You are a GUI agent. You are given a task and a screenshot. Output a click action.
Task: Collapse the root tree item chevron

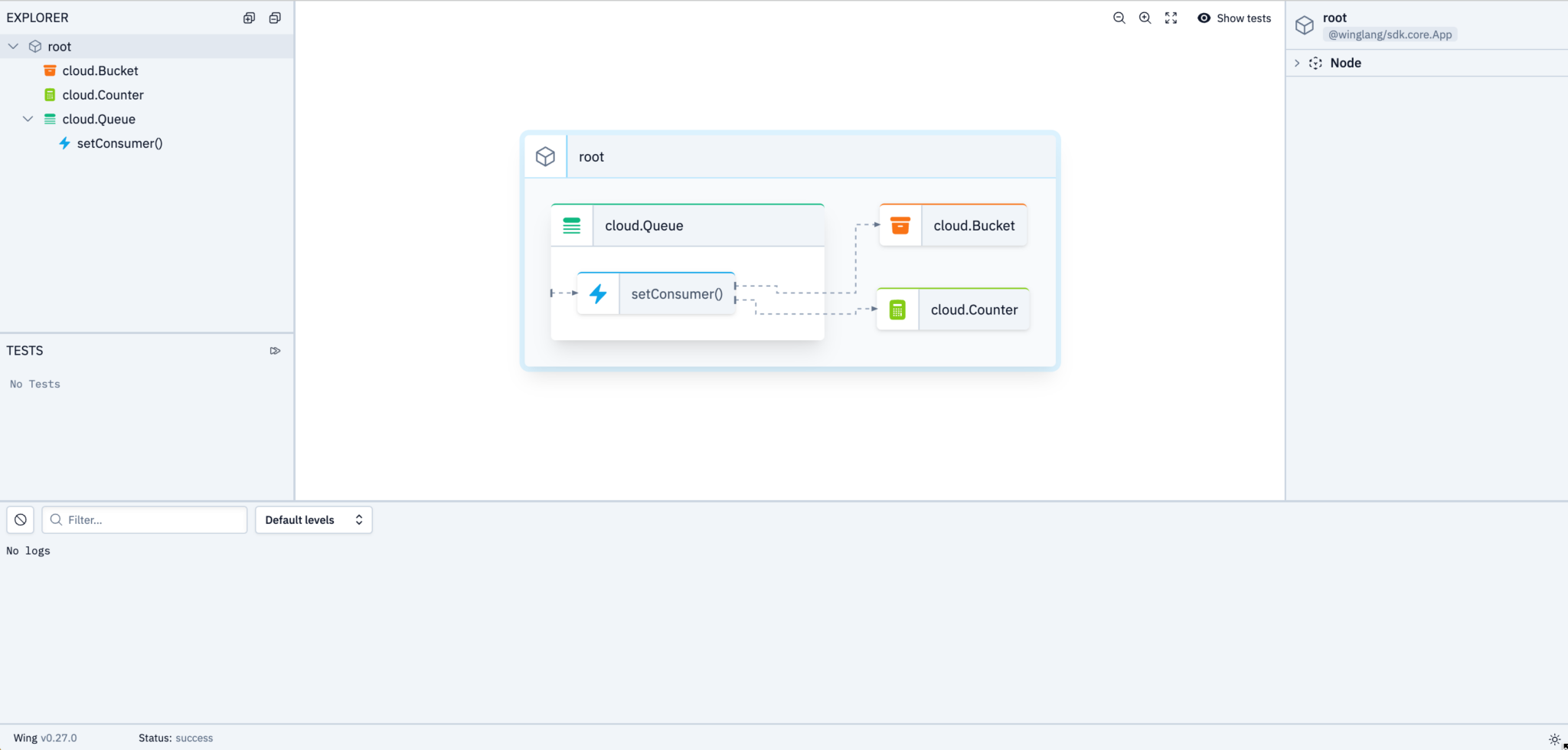coord(13,47)
